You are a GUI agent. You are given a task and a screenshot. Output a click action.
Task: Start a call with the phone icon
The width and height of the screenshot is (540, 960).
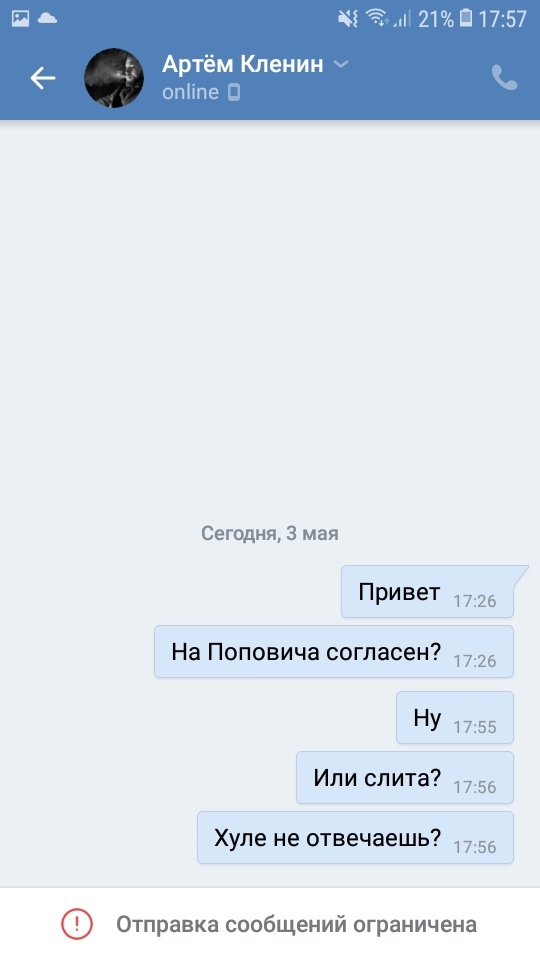pyautogui.click(x=504, y=78)
